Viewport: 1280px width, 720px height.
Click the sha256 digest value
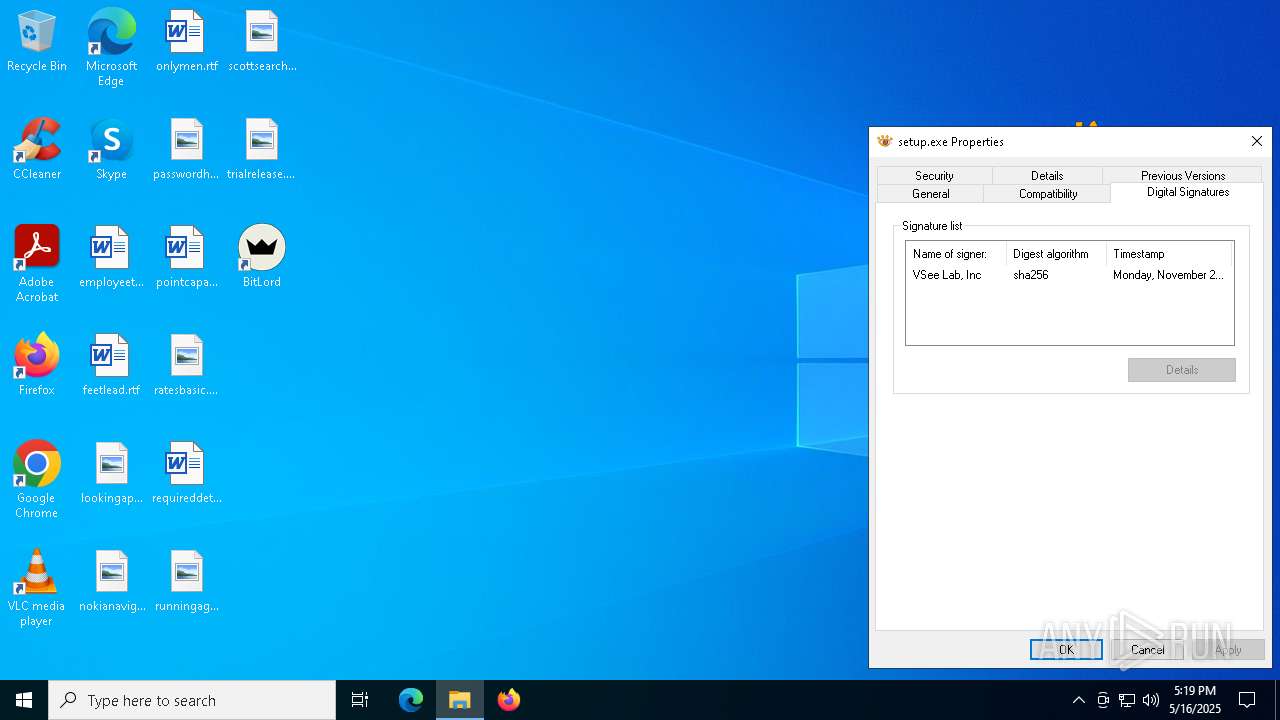coord(1031,275)
